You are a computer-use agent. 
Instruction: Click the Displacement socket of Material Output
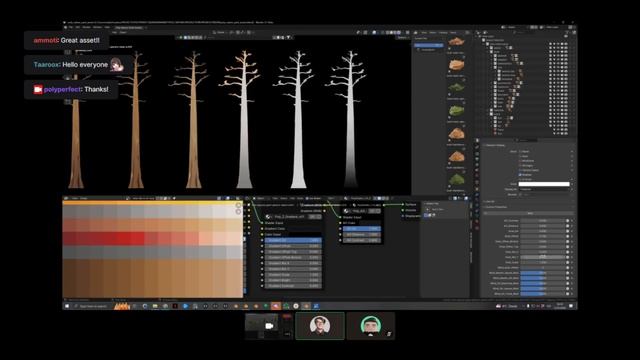coord(403,216)
